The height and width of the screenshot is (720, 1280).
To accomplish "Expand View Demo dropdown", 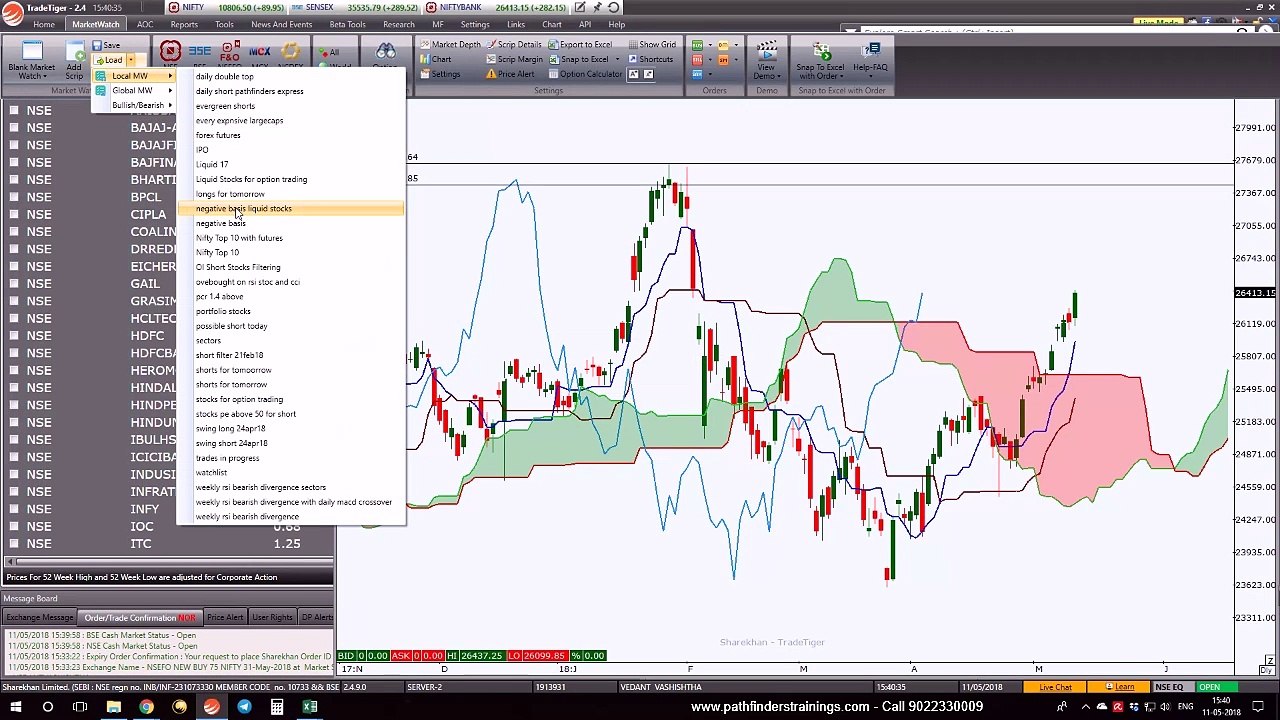I will pyautogui.click(x=781, y=76).
